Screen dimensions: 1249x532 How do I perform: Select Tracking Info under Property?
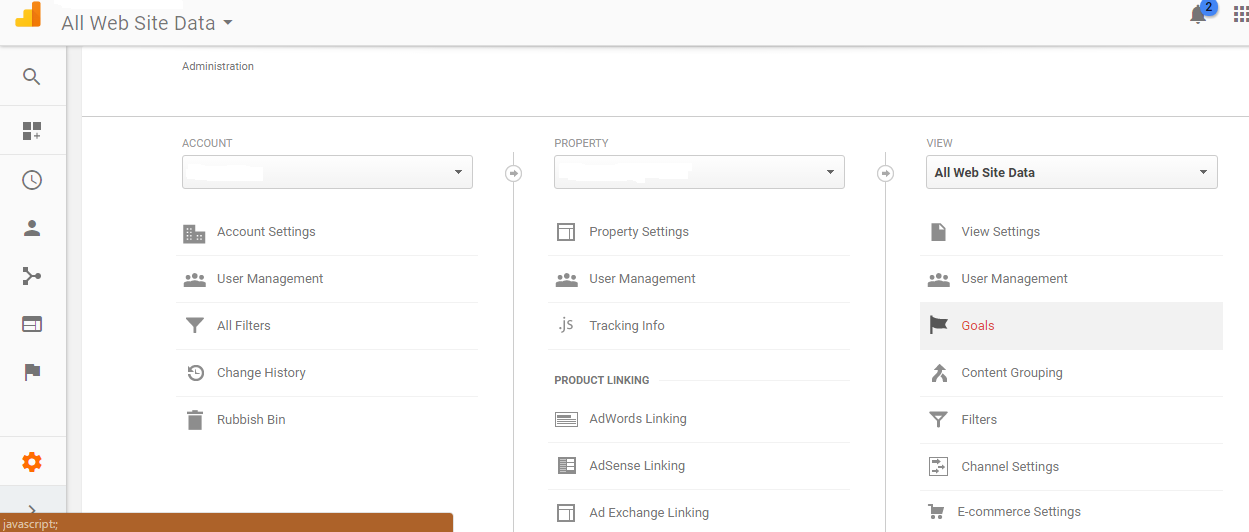tap(626, 326)
